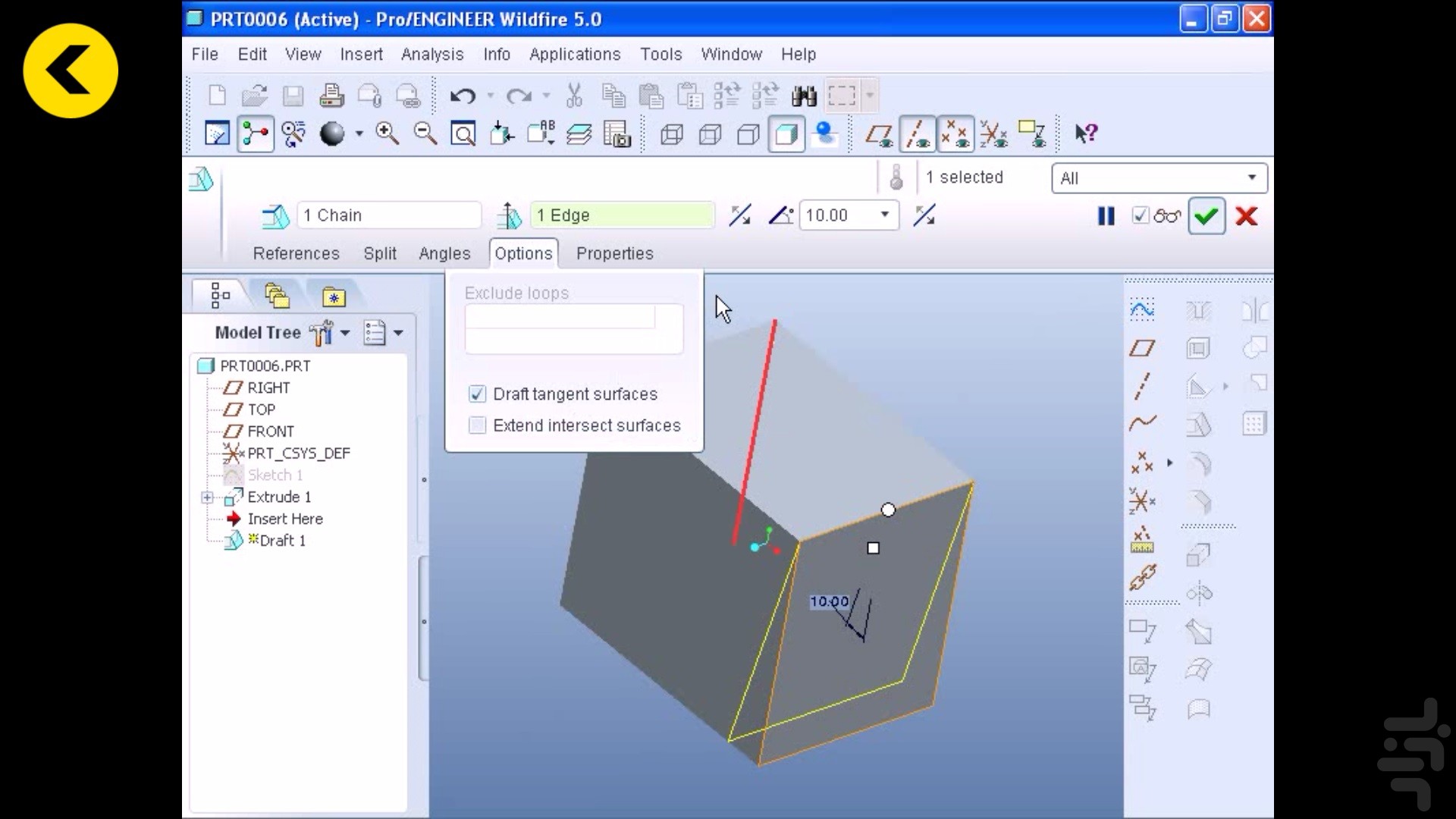Toggle the feature preview checkbox

point(1140,216)
